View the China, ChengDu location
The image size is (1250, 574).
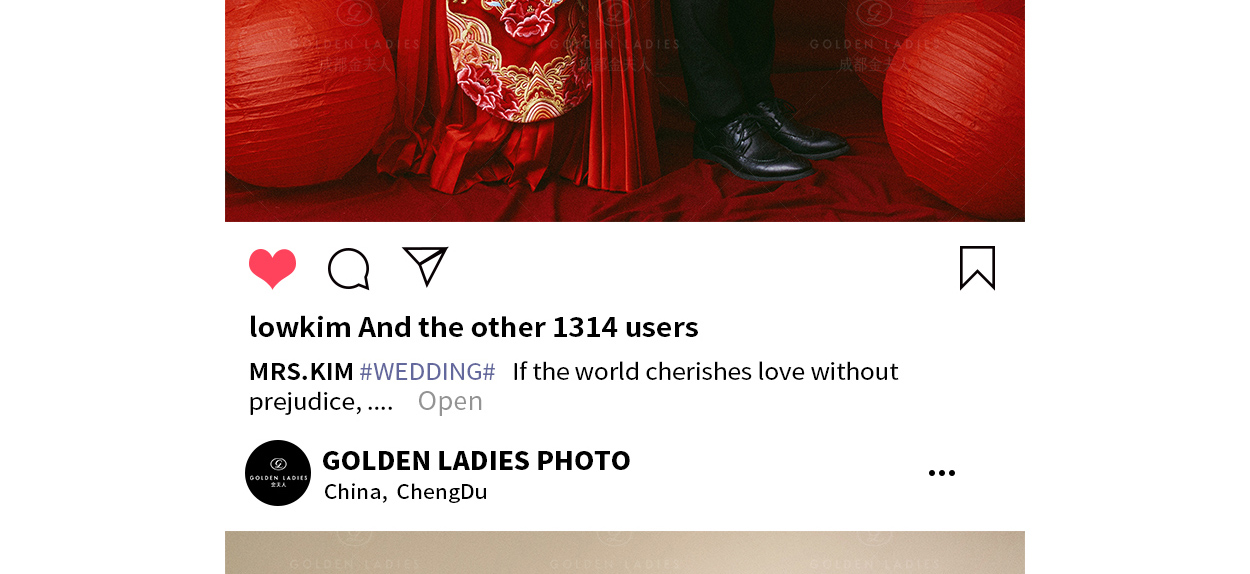[x=406, y=492]
